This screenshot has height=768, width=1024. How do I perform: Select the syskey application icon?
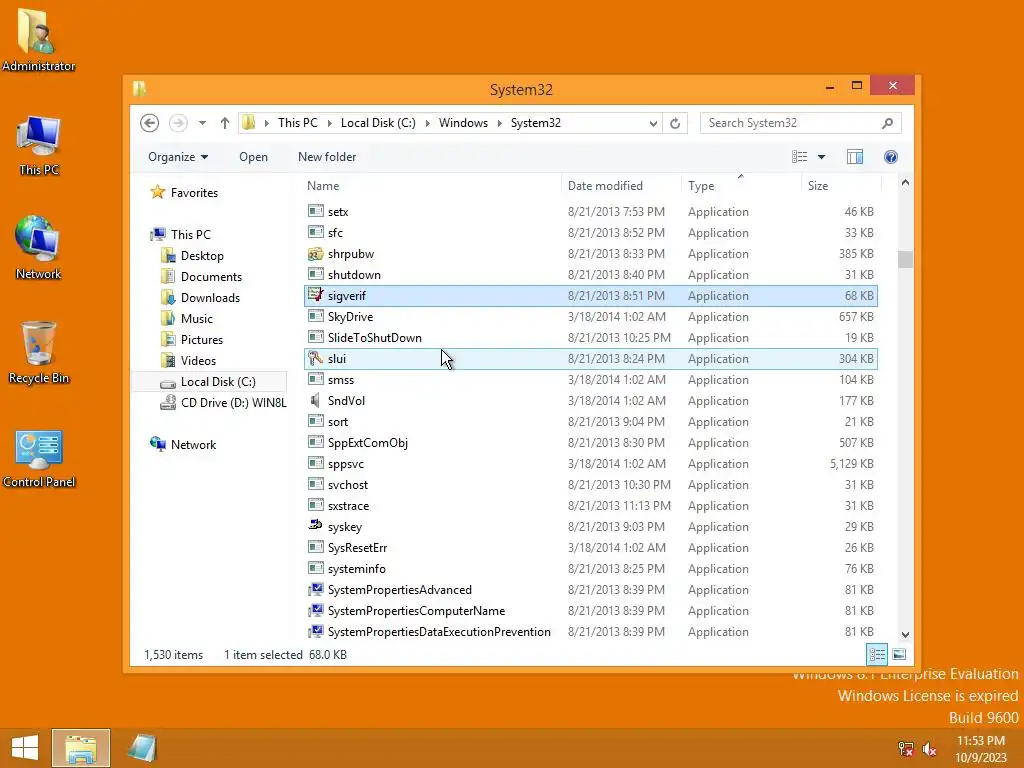pyautogui.click(x=315, y=526)
